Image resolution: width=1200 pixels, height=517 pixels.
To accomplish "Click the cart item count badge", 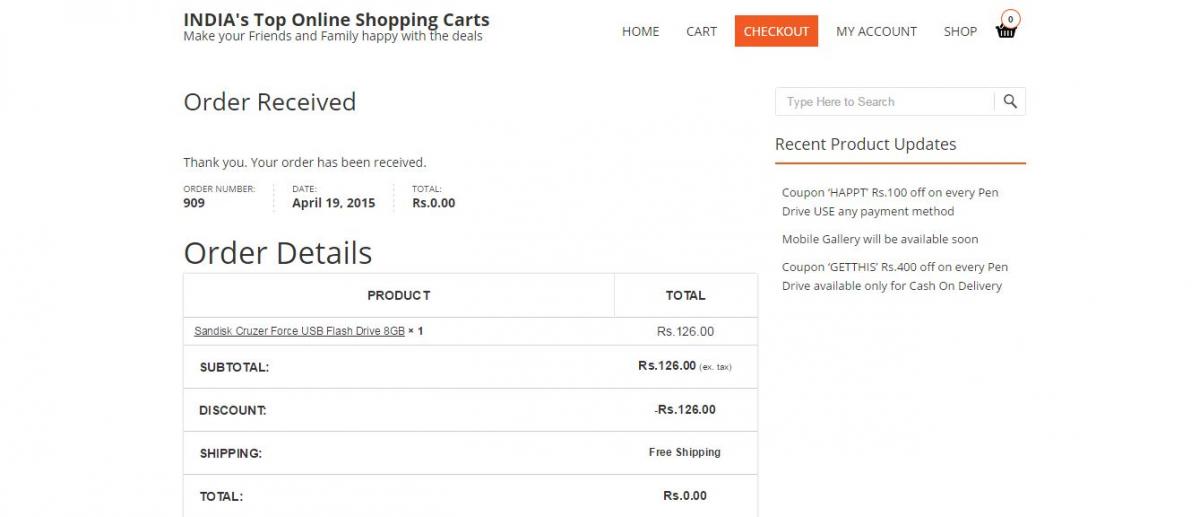I will coord(1012,18).
